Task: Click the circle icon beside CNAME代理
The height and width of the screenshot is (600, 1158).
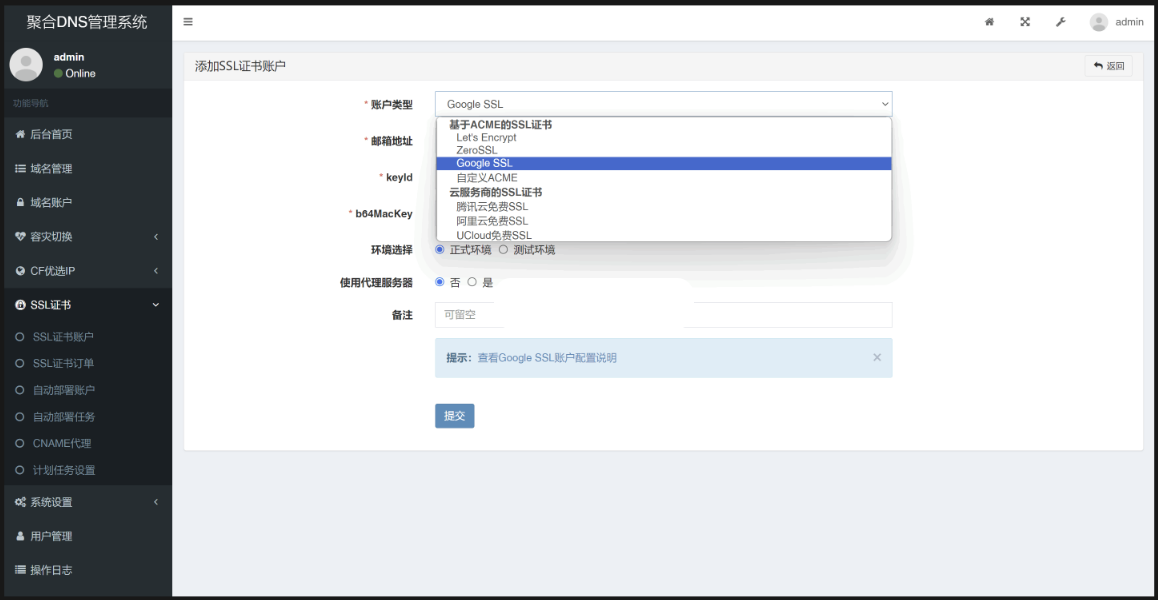Action: pyautogui.click(x=20, y=443)
